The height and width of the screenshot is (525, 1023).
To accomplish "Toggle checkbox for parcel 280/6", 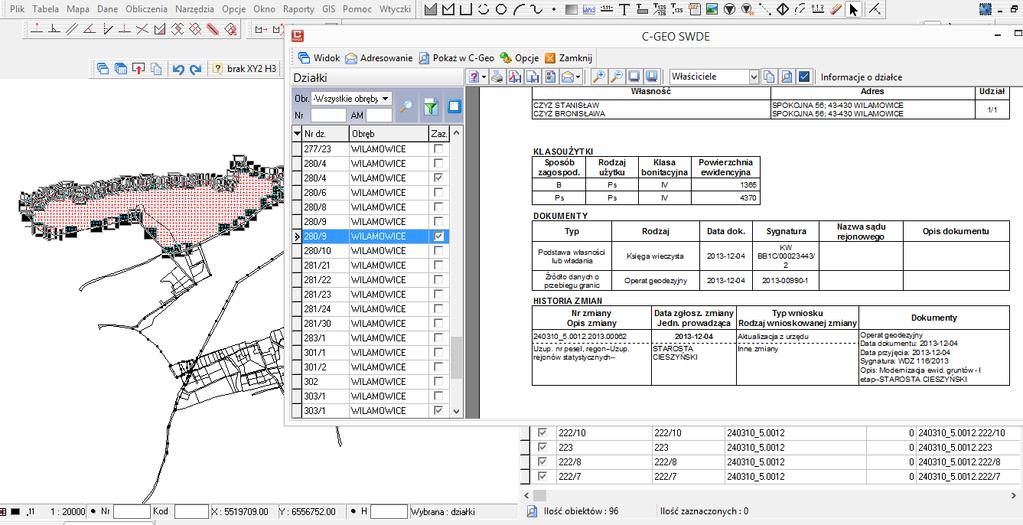I will tap(439, 192).
